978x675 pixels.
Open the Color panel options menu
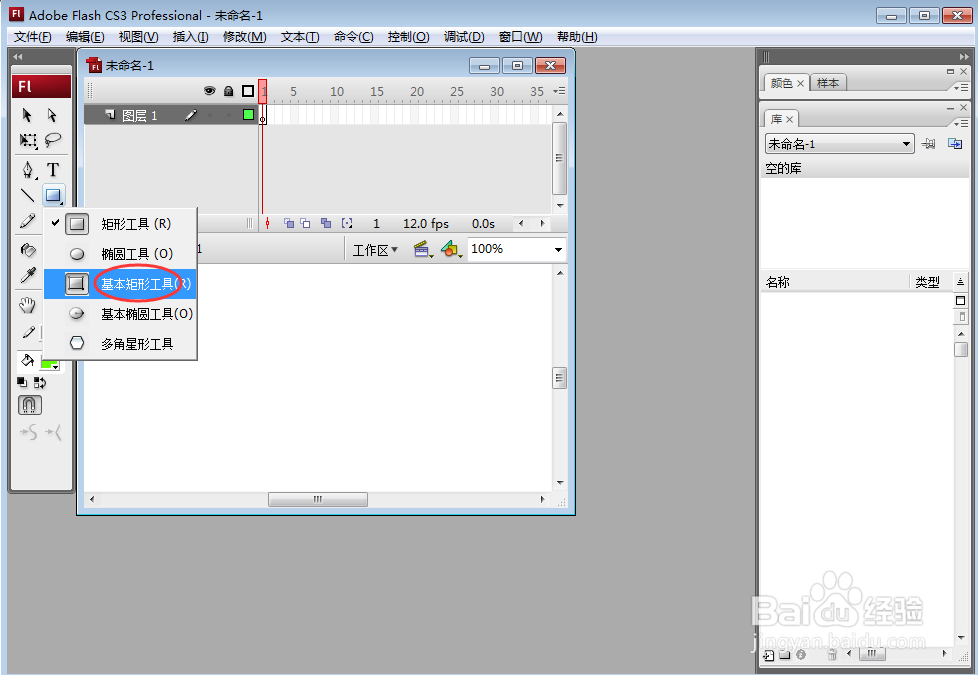961,87
